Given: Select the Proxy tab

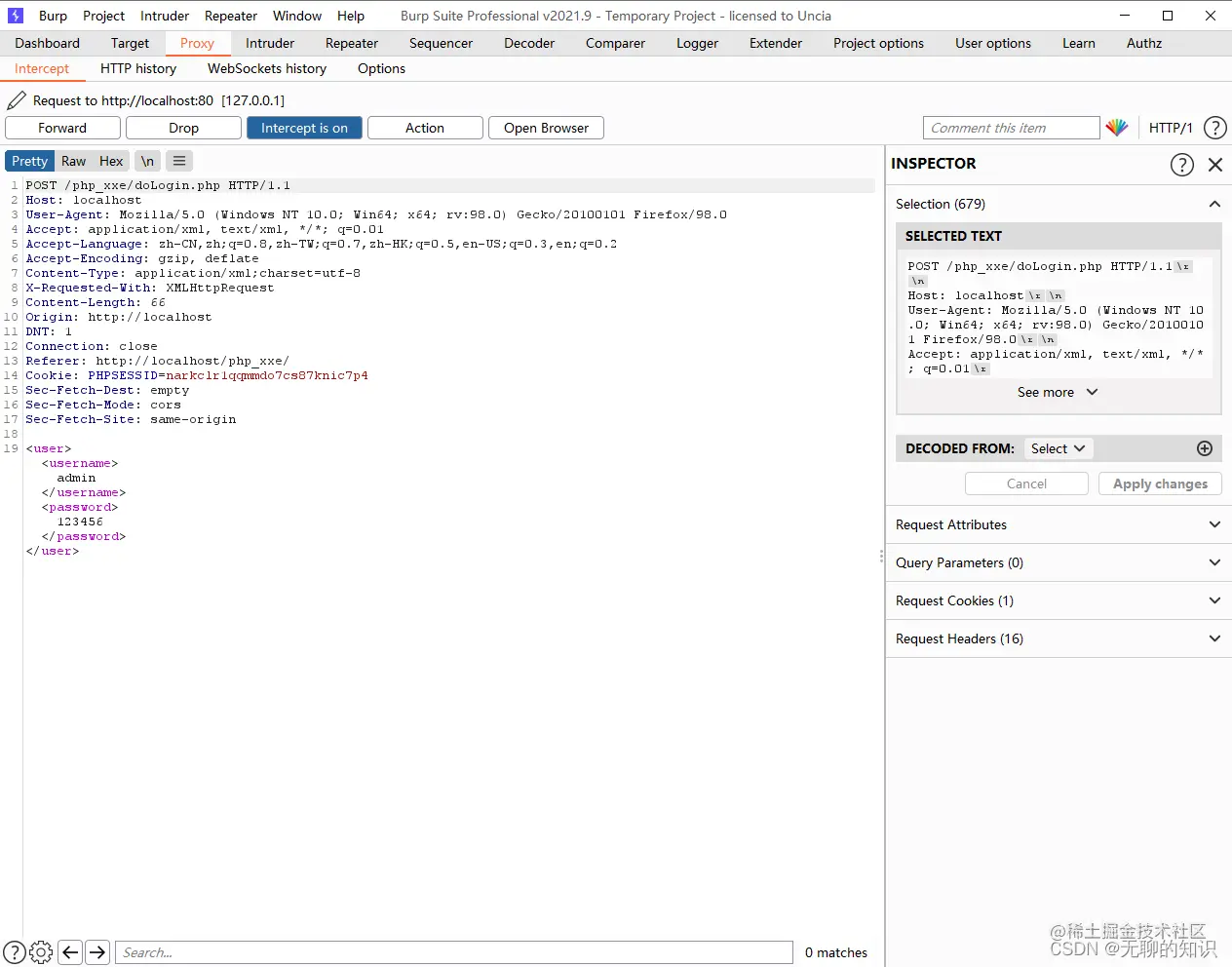Looking at the screenshot, I should [197, 43].
